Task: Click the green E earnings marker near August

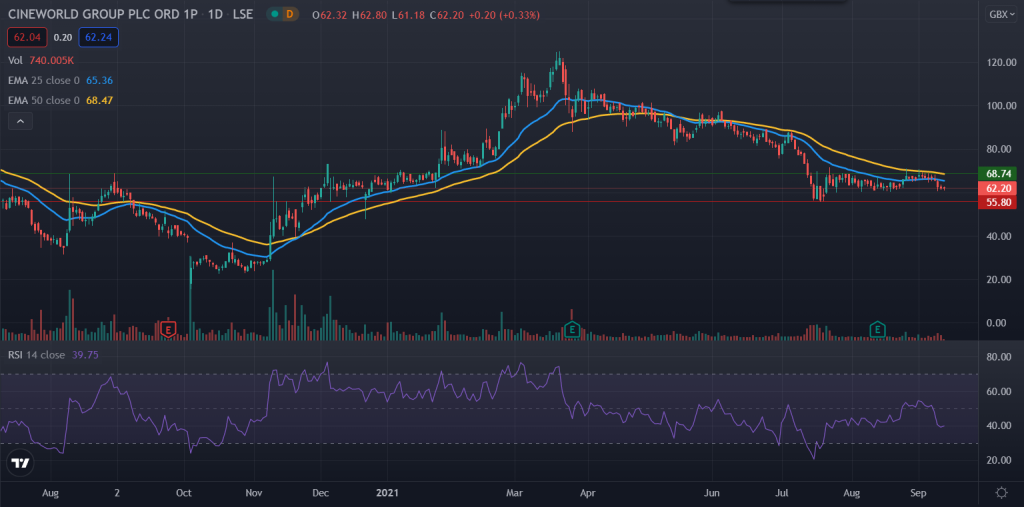Action: coord(877,329)
